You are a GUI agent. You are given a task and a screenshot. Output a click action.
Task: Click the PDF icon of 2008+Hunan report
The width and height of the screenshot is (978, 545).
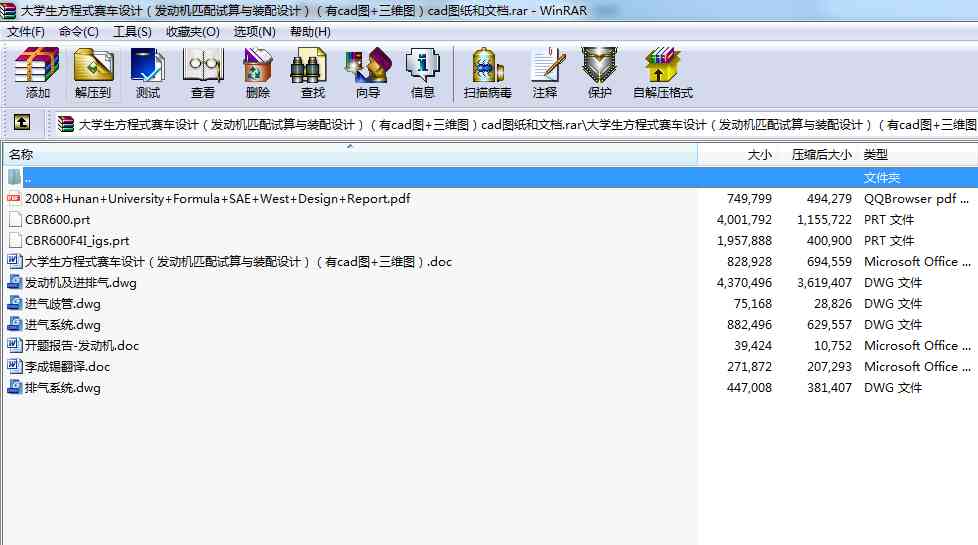point(14,198)
